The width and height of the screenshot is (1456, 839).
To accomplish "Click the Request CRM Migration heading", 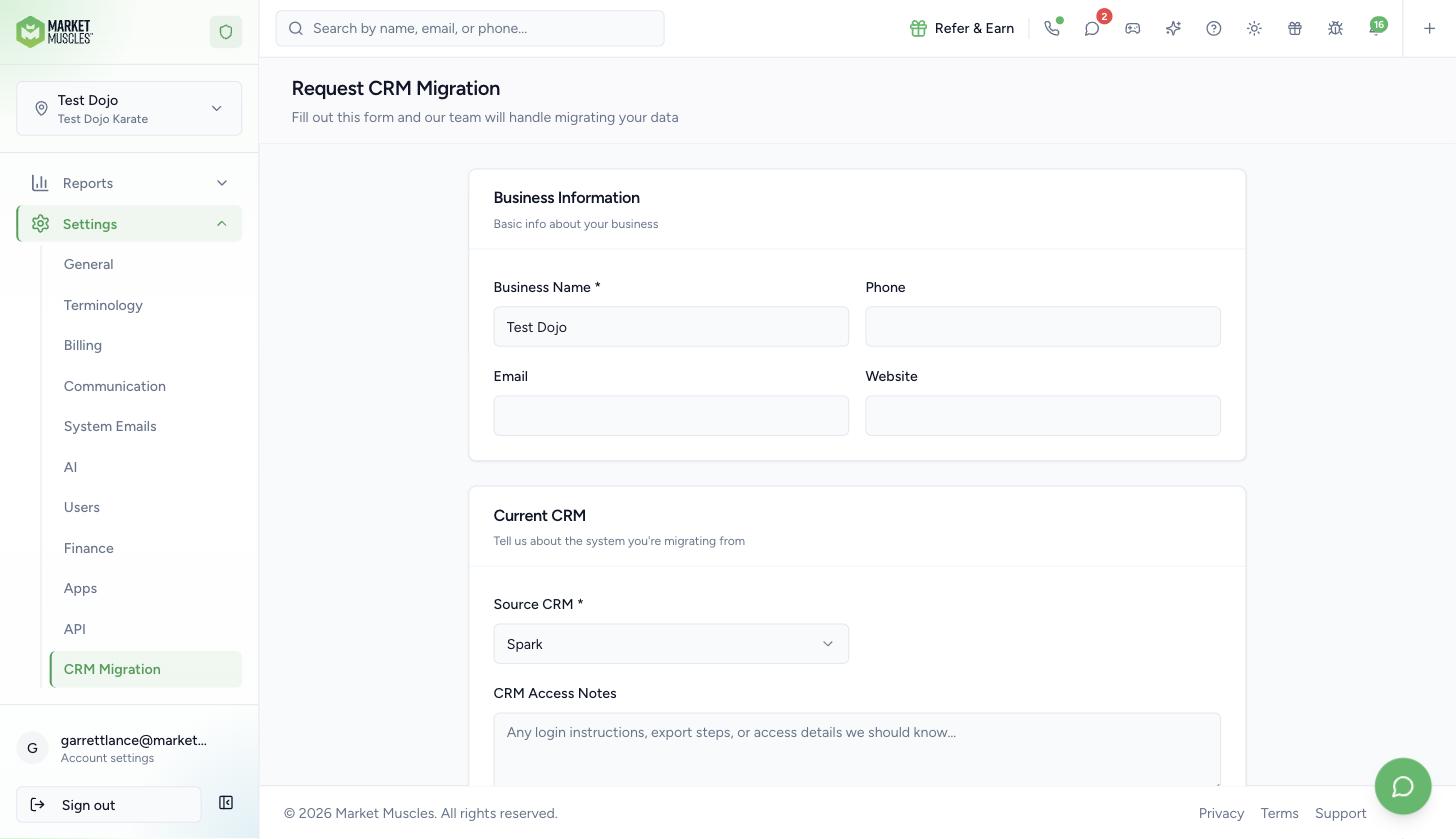I will click(396, 88).
